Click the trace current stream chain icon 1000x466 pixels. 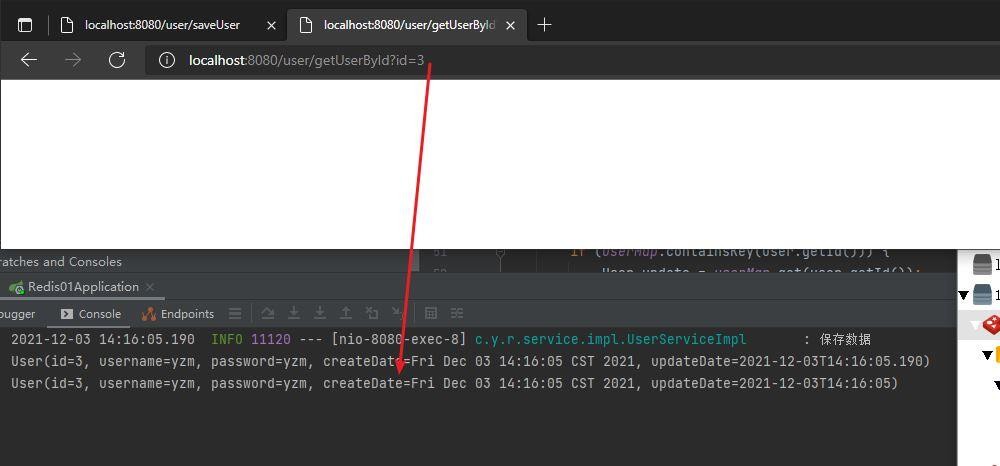click(x=457, y=314)
